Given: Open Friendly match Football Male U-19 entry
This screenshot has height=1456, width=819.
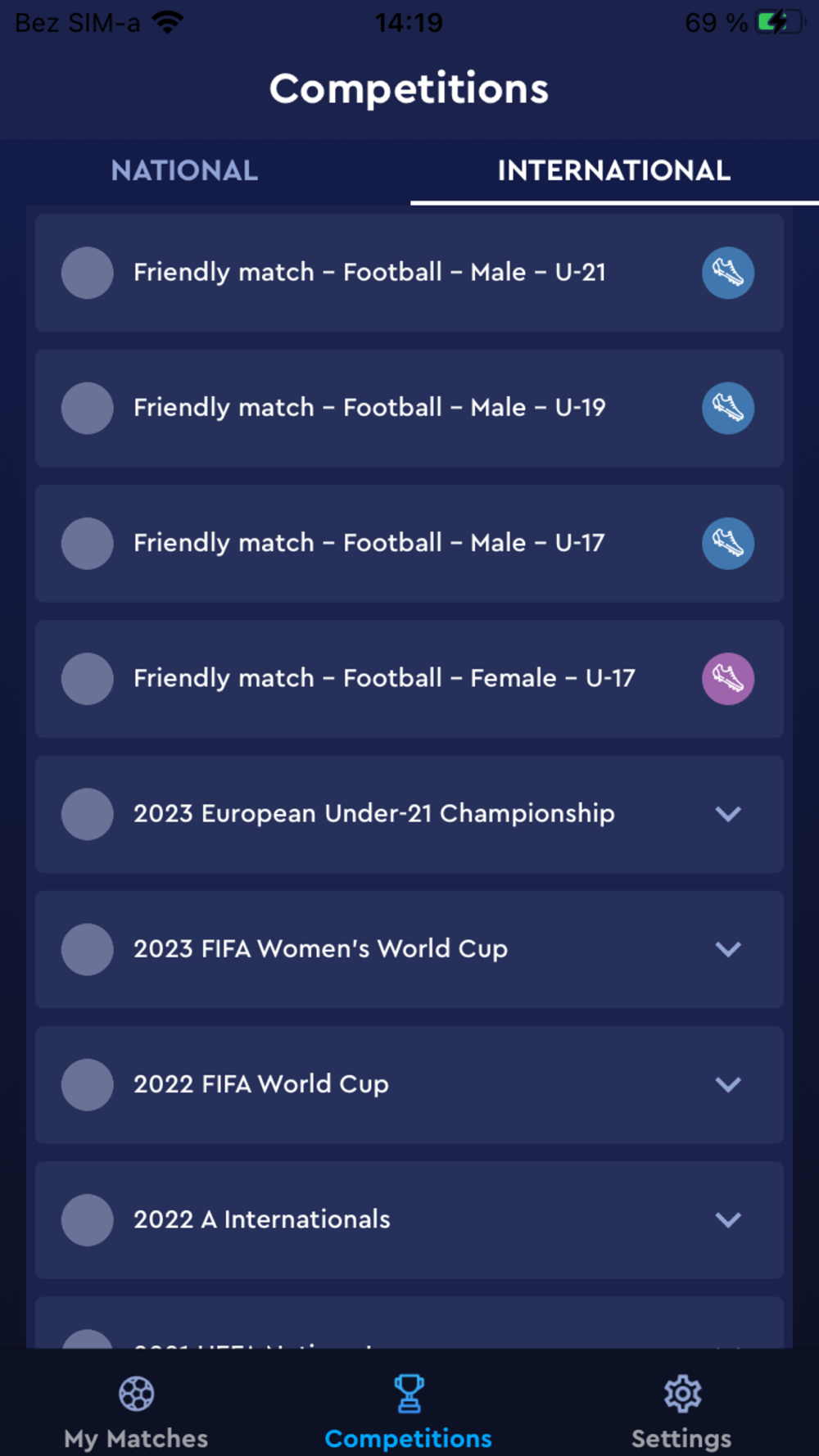Looking at the screenshot, I should pos(369,408).
